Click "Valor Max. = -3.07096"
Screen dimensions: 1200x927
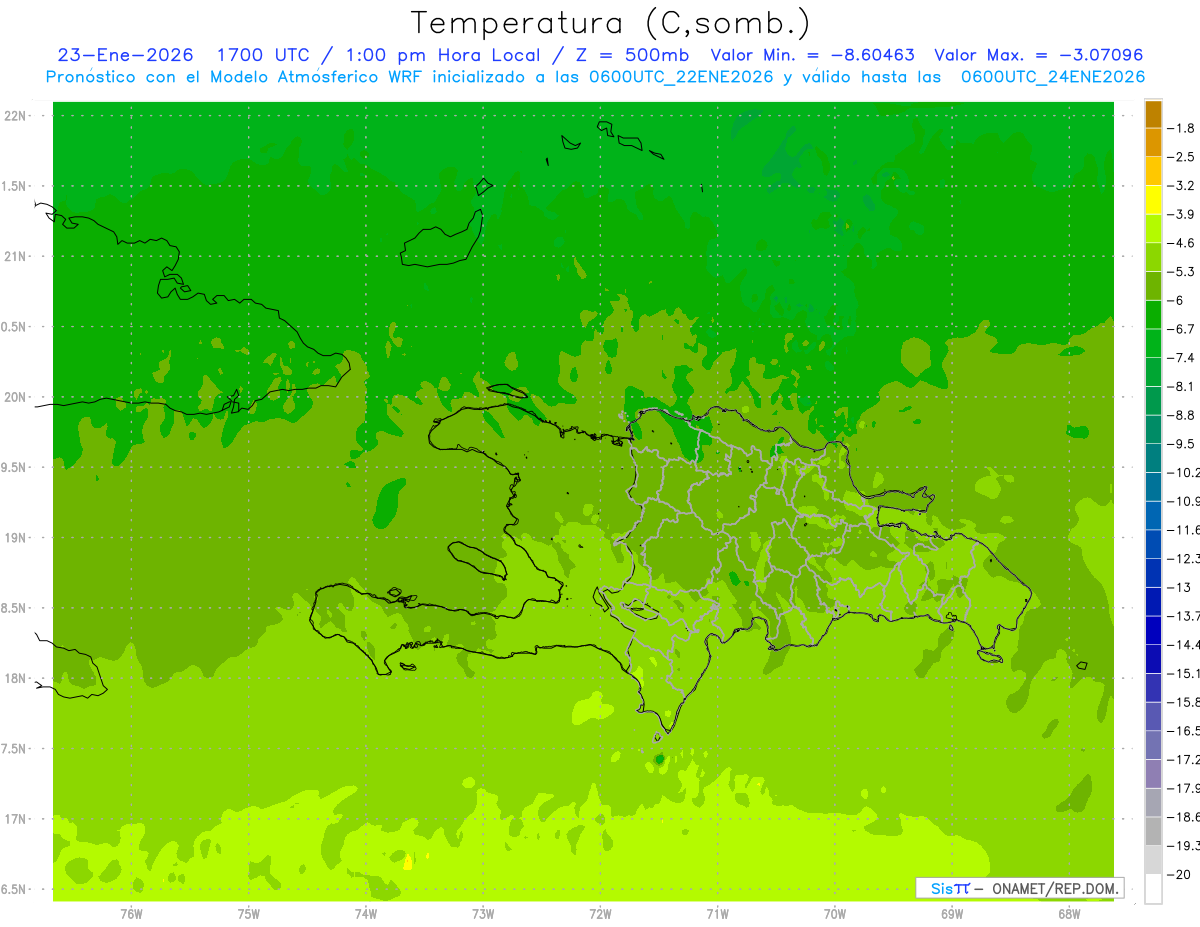[1038, 56]
